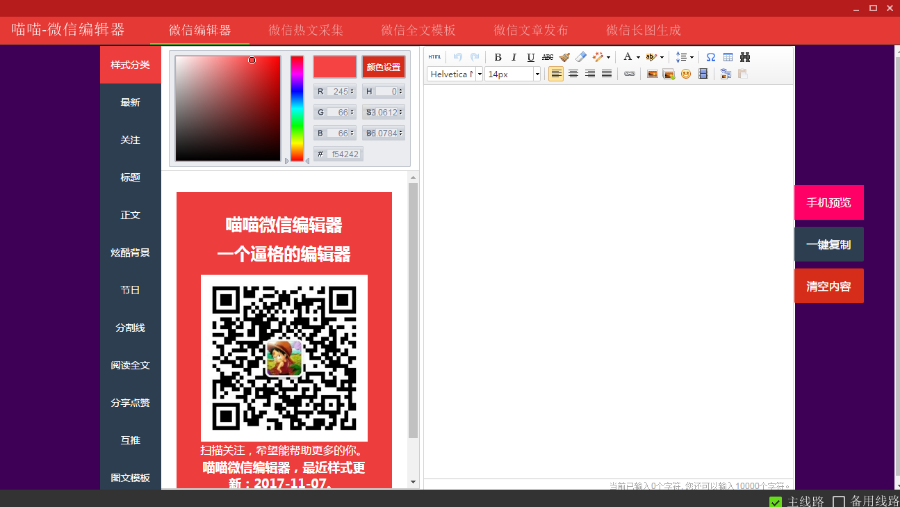Screen dimensions: 900x507
Task: Click the current red color preview swatch
Action: [x=335, y=67]
